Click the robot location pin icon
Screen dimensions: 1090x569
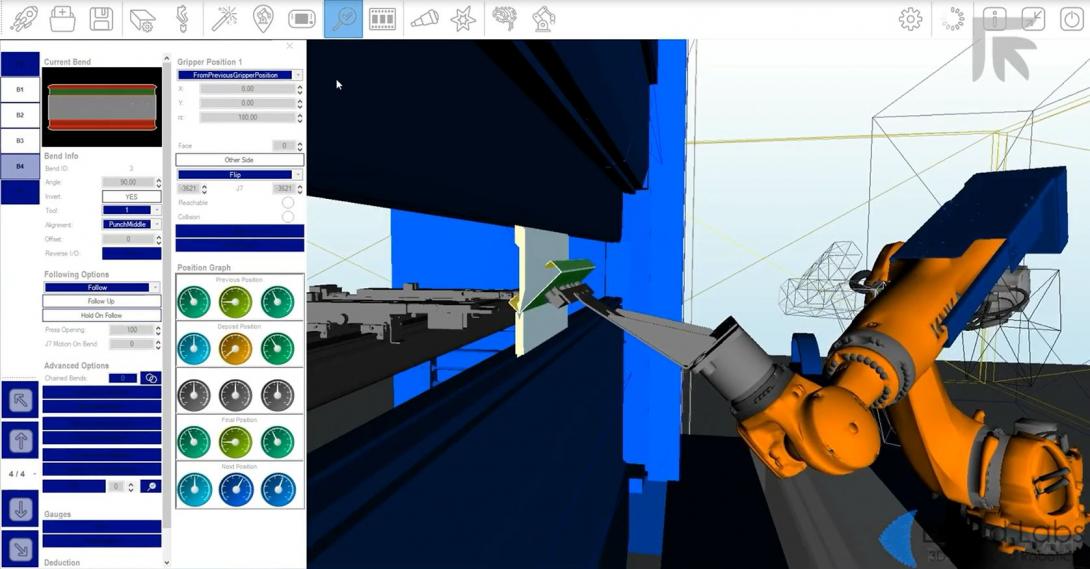[x=262, y=19]
